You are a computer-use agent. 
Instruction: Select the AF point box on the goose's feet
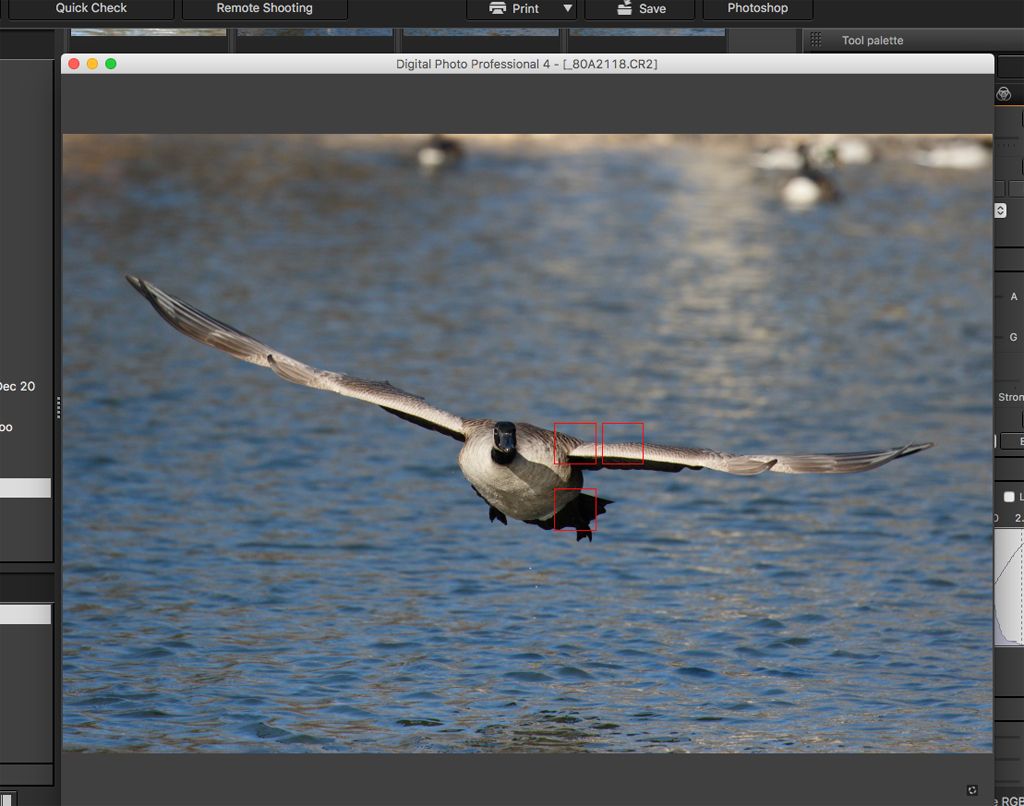tap(575, 509)
